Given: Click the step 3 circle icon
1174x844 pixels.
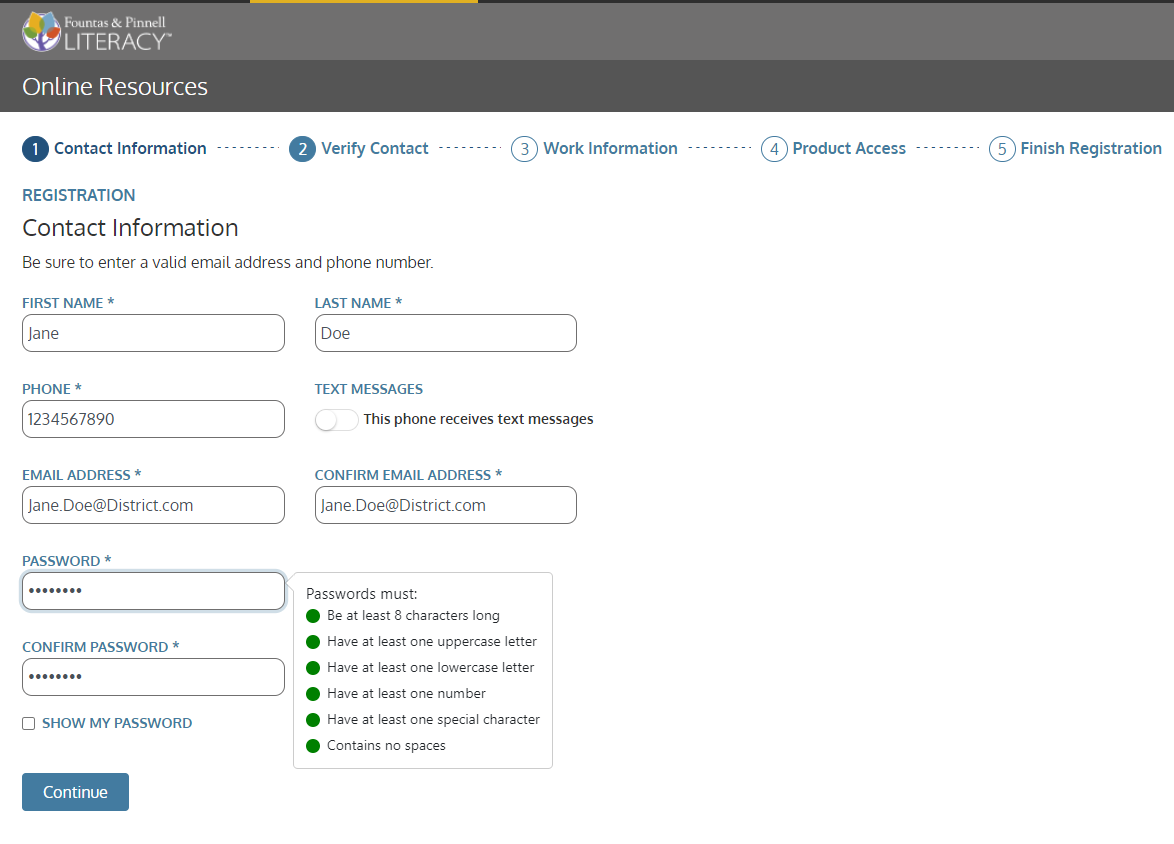Looking at the screenshot, I should (524, 149).
